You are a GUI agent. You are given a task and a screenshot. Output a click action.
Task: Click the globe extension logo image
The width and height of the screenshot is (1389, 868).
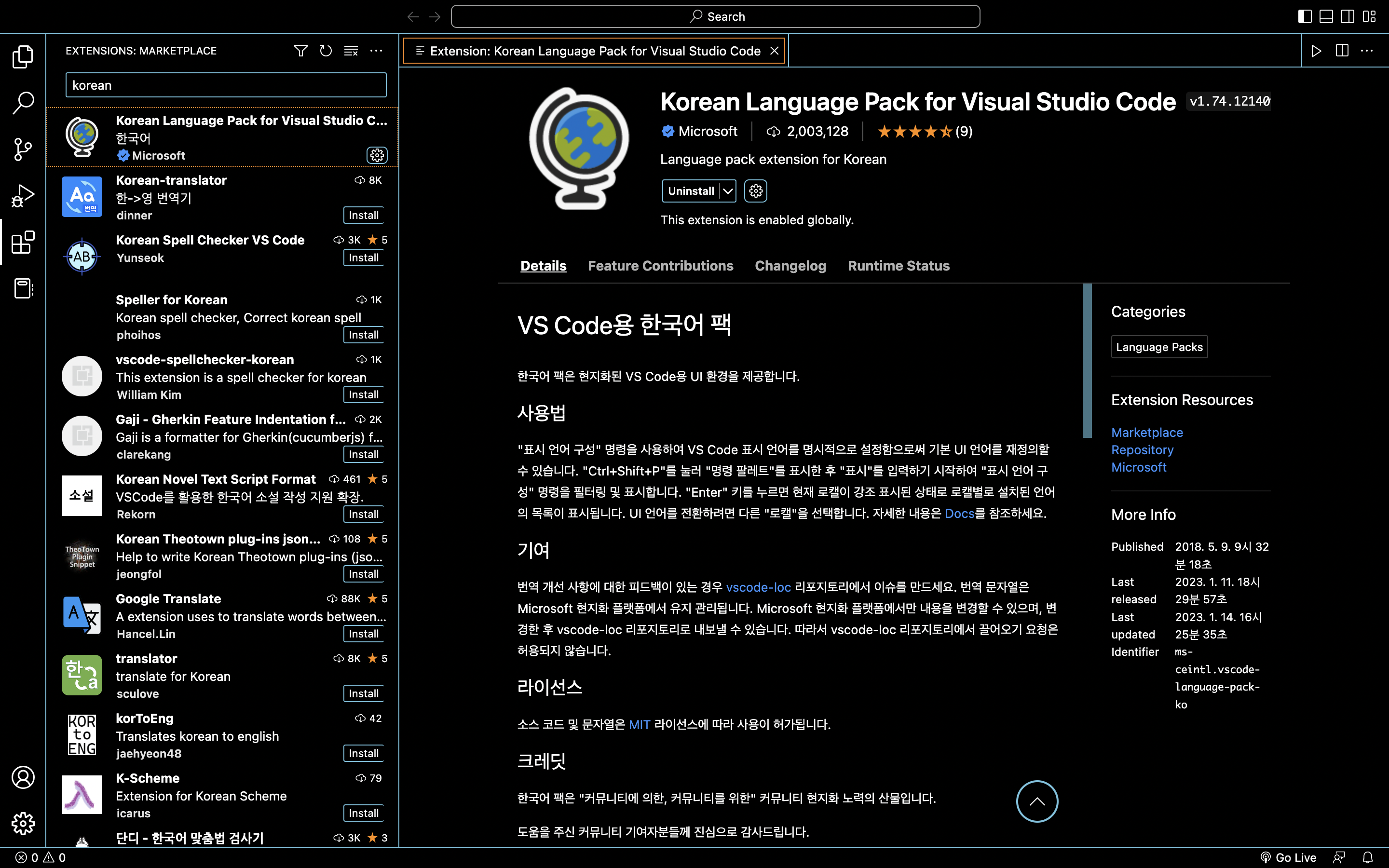pos(579,148)
